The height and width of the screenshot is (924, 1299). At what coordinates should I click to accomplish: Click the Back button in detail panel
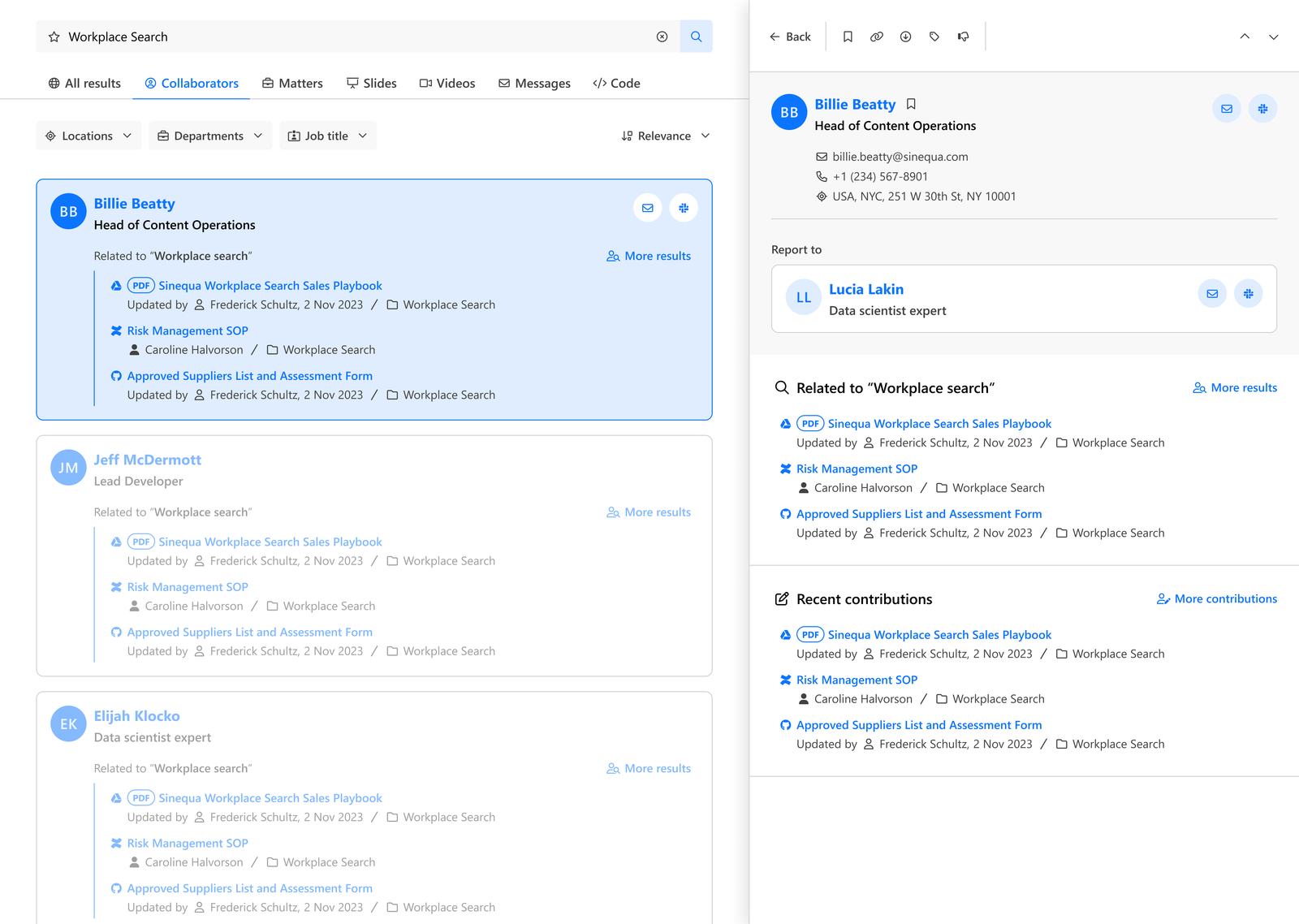(x=790, y=37)
